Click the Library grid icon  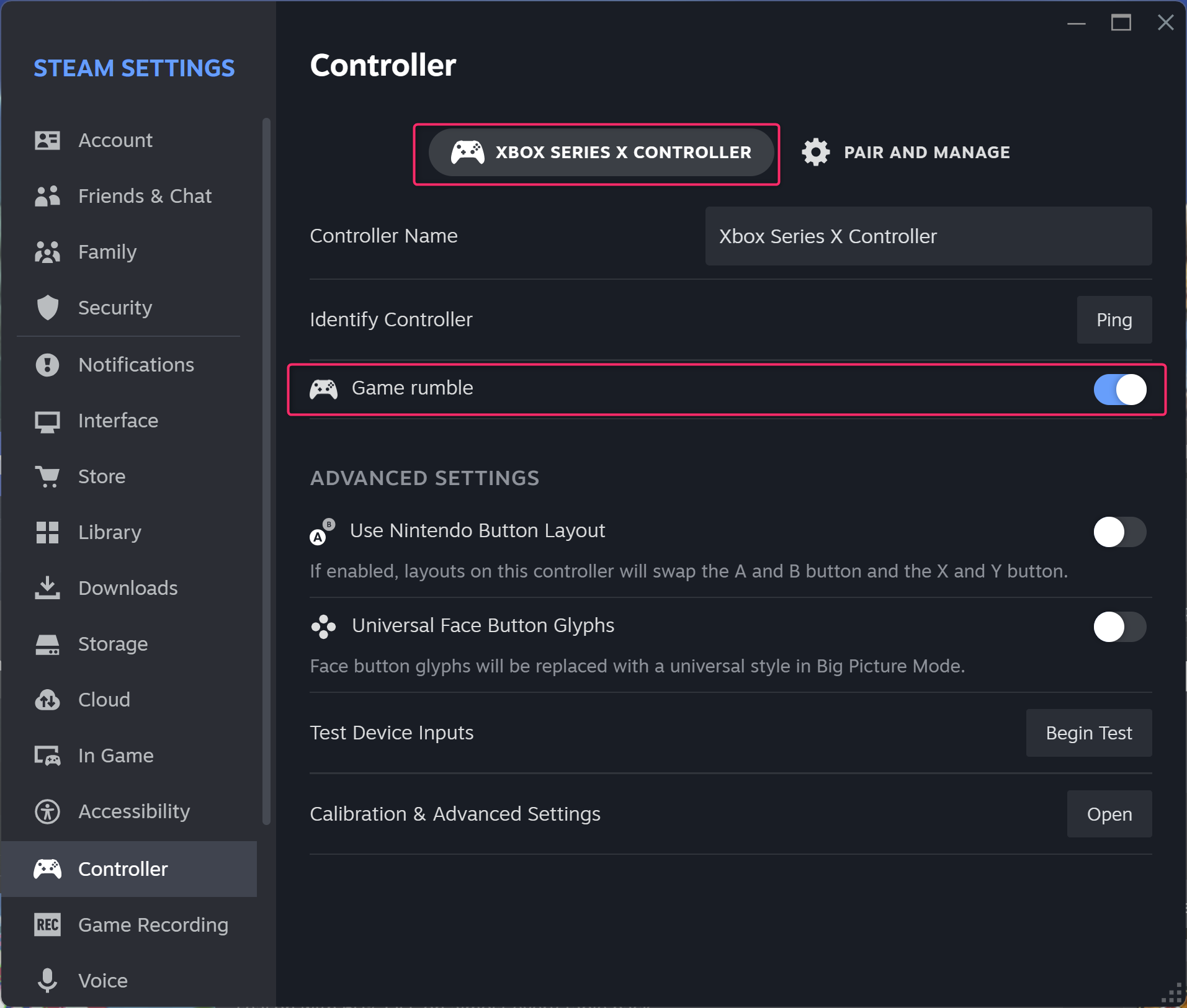click(x=47, y=532)
